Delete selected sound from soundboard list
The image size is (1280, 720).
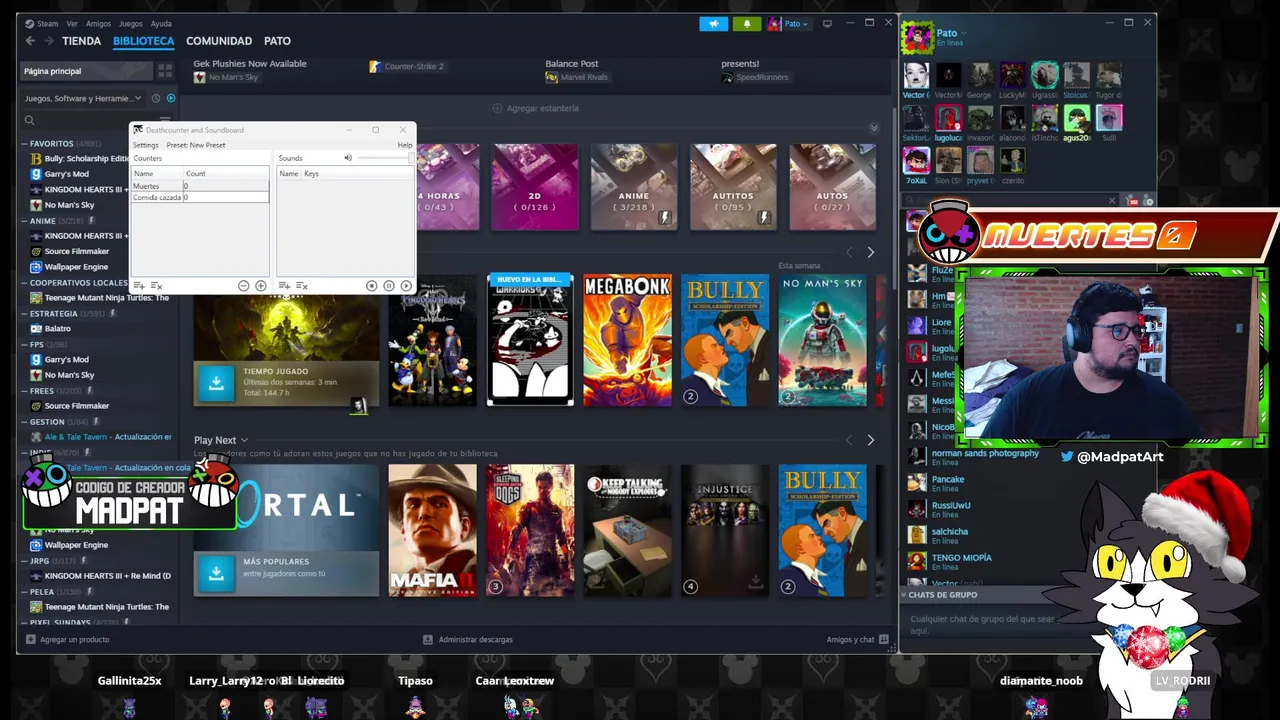(x=301, y=286)
